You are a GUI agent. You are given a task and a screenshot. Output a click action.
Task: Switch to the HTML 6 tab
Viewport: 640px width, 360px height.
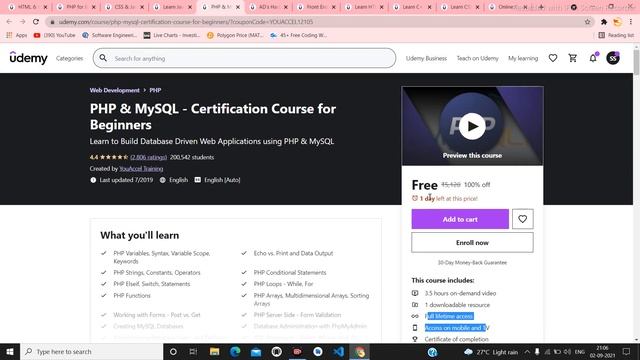(x=27, y=7)
